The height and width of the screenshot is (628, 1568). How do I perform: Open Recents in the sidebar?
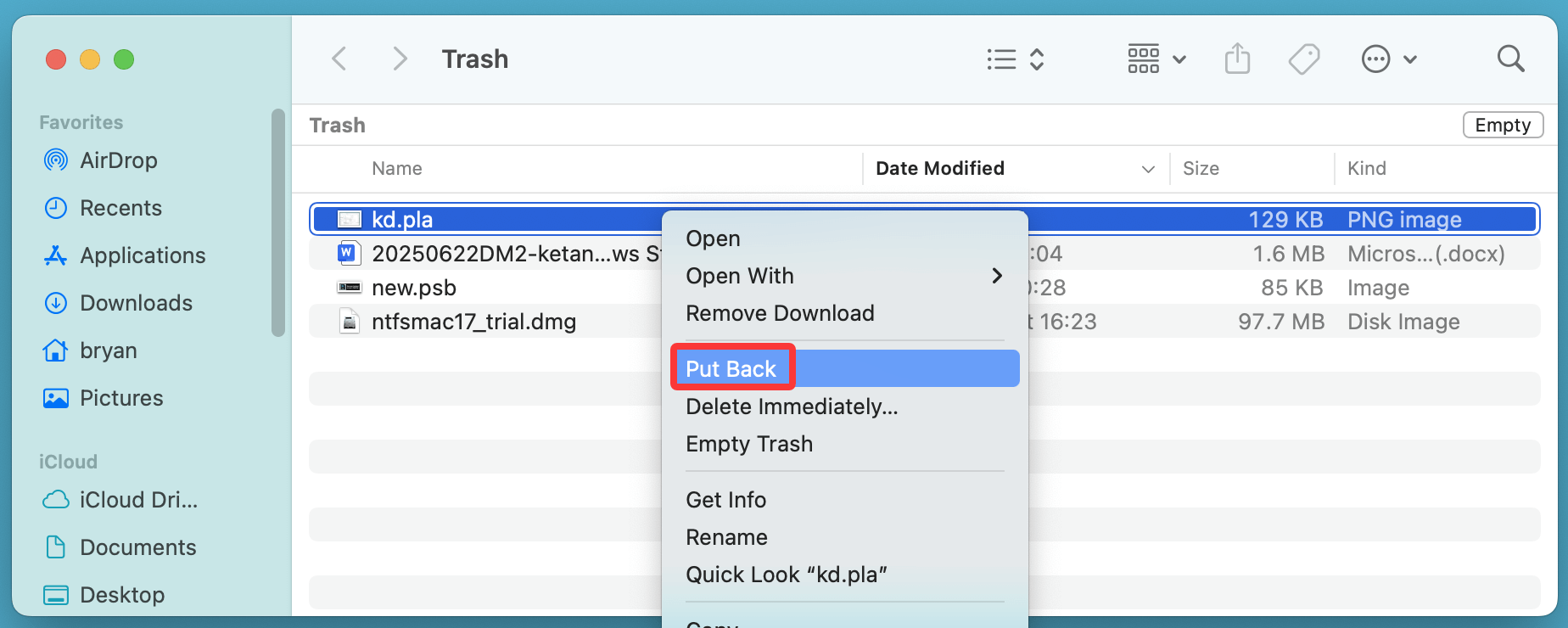[x=120, y=208]
